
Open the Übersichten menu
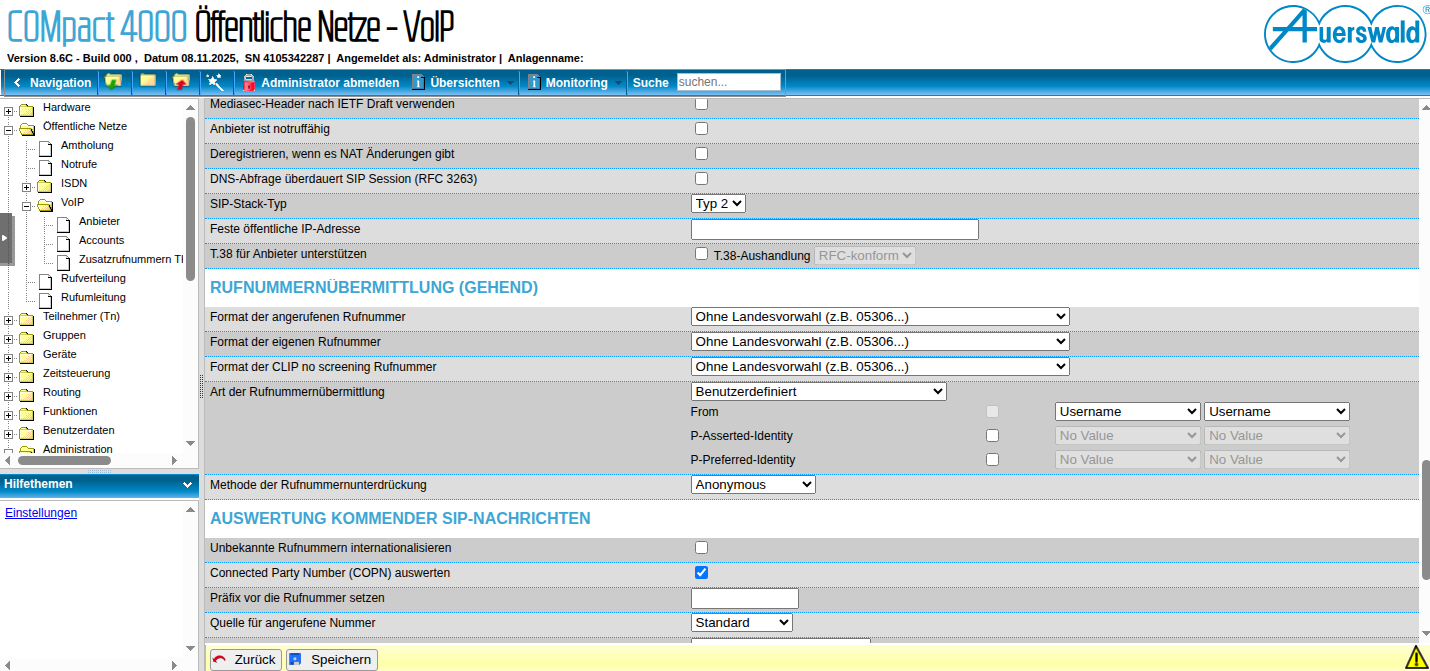tap(464, 82)
